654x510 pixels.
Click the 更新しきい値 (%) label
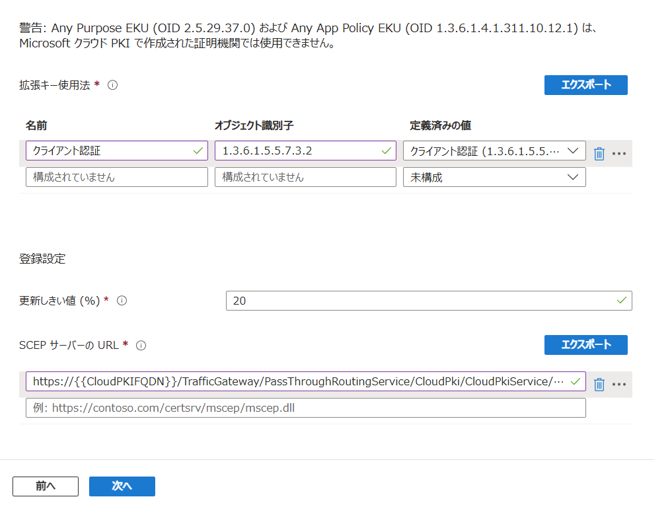pyautogui.click(x=60, y=301)
